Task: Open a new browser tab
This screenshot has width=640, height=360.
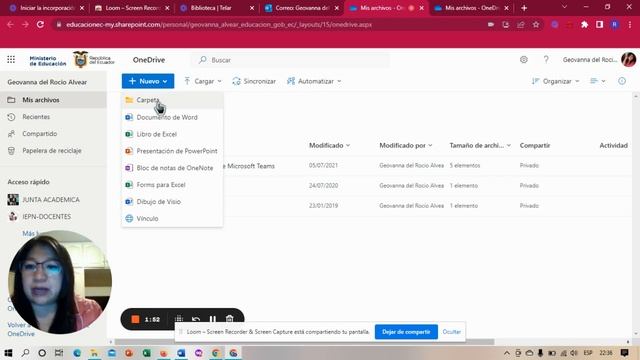Action: point(524,8)
